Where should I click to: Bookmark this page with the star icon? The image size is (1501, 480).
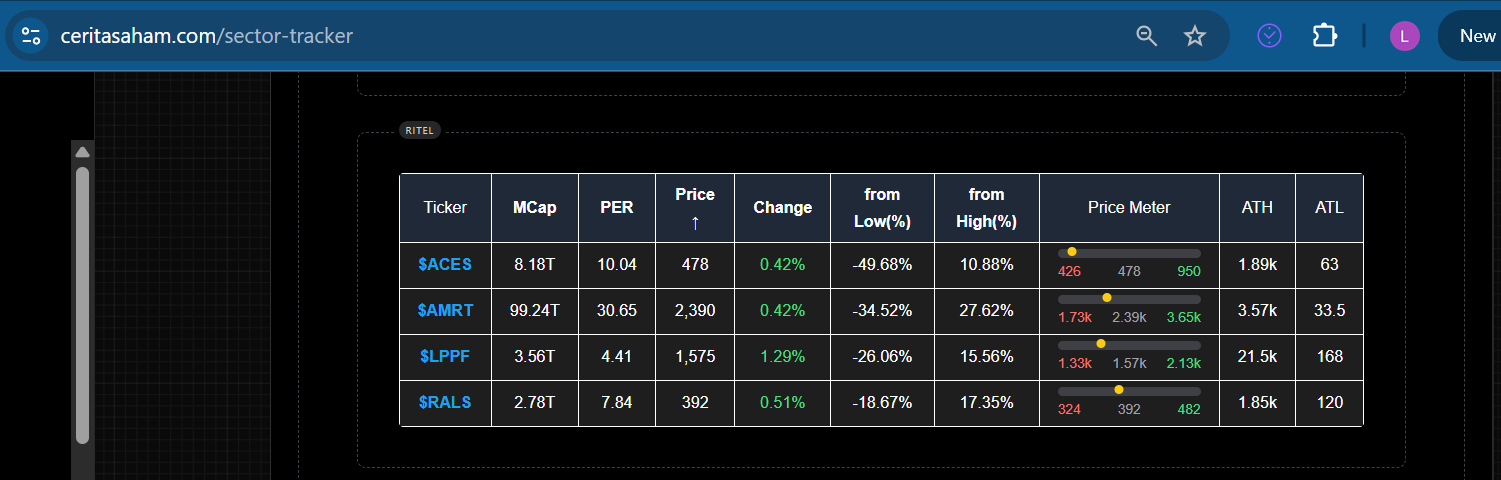pyautogui.click(x=1195, y=36)
